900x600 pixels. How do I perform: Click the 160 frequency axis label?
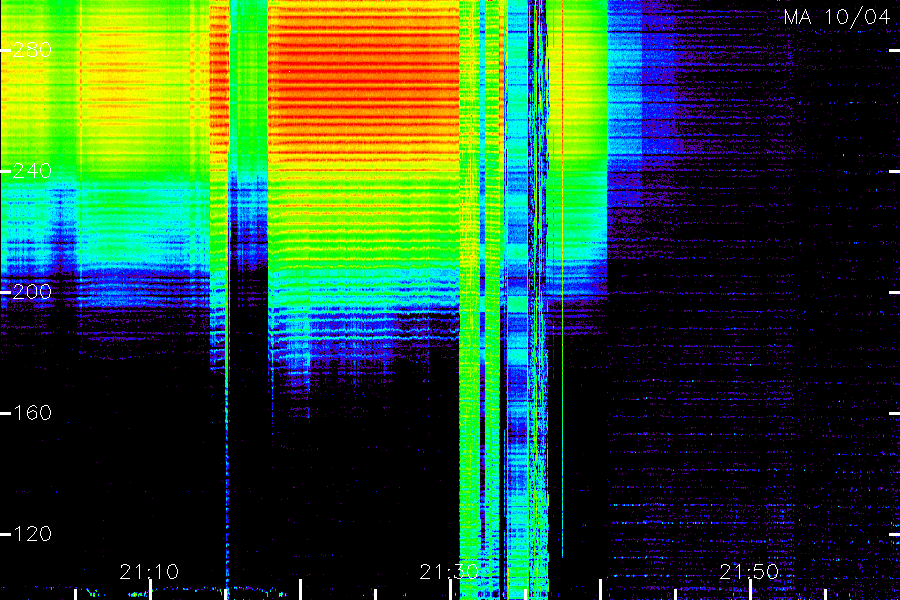click(x=32, y=413)
